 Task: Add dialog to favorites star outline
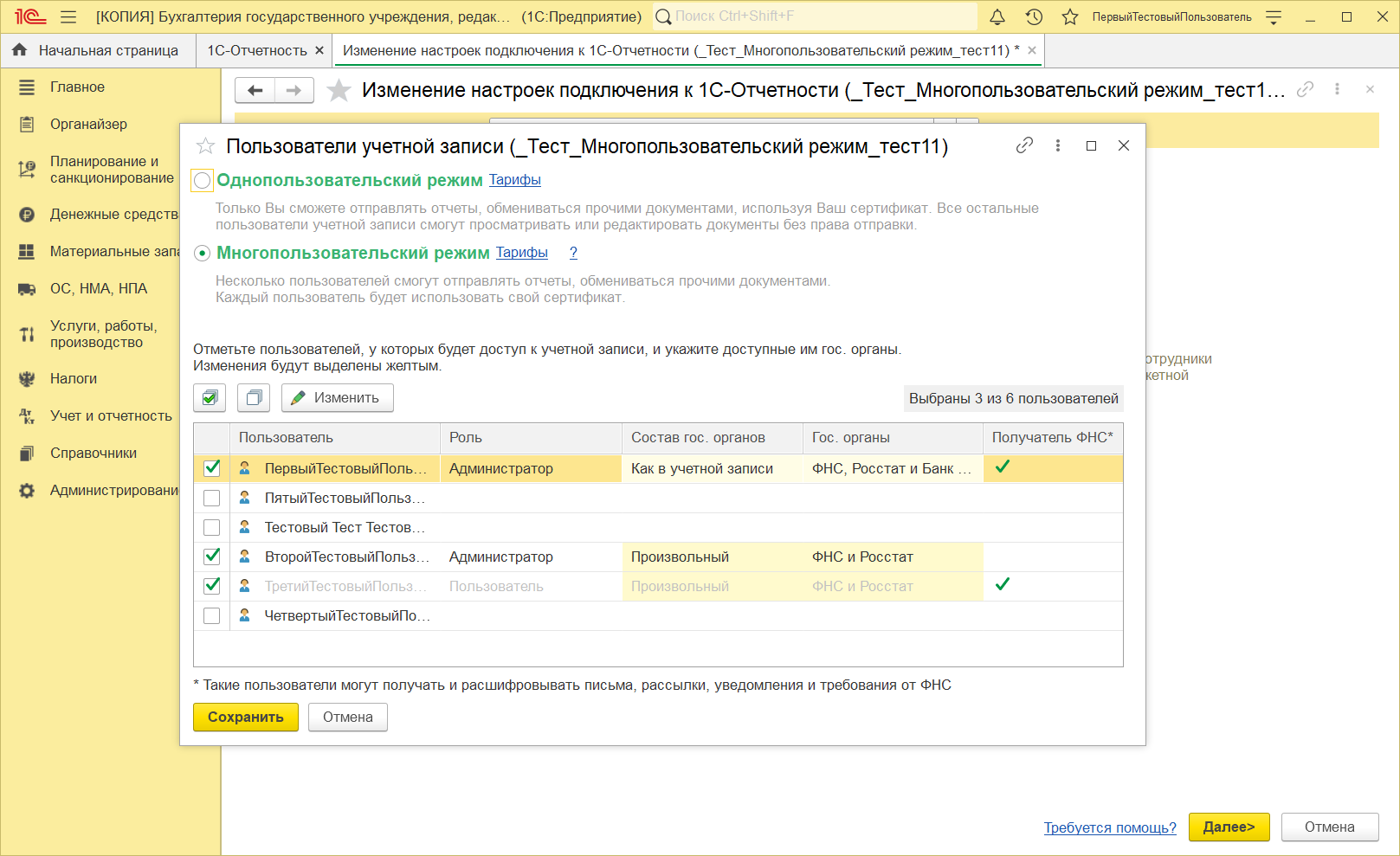click(205, 146)
